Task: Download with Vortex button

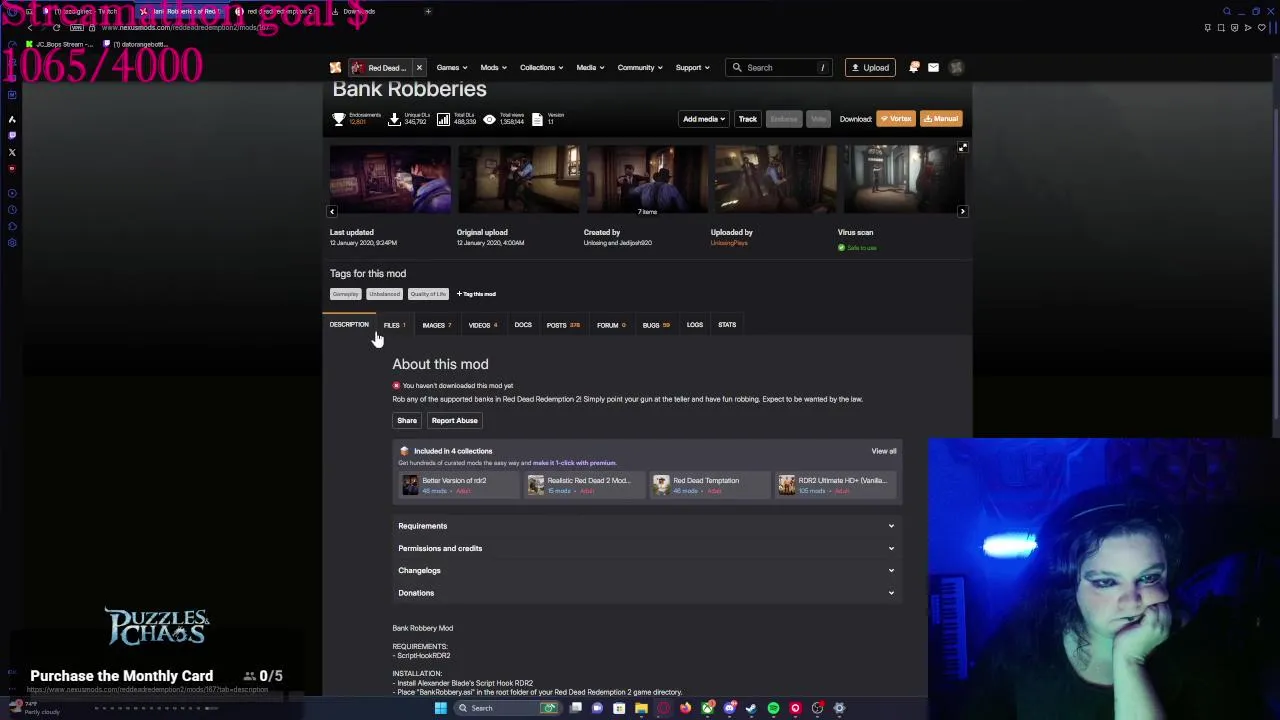Action: pyautogui.click(x=896, y=119)
